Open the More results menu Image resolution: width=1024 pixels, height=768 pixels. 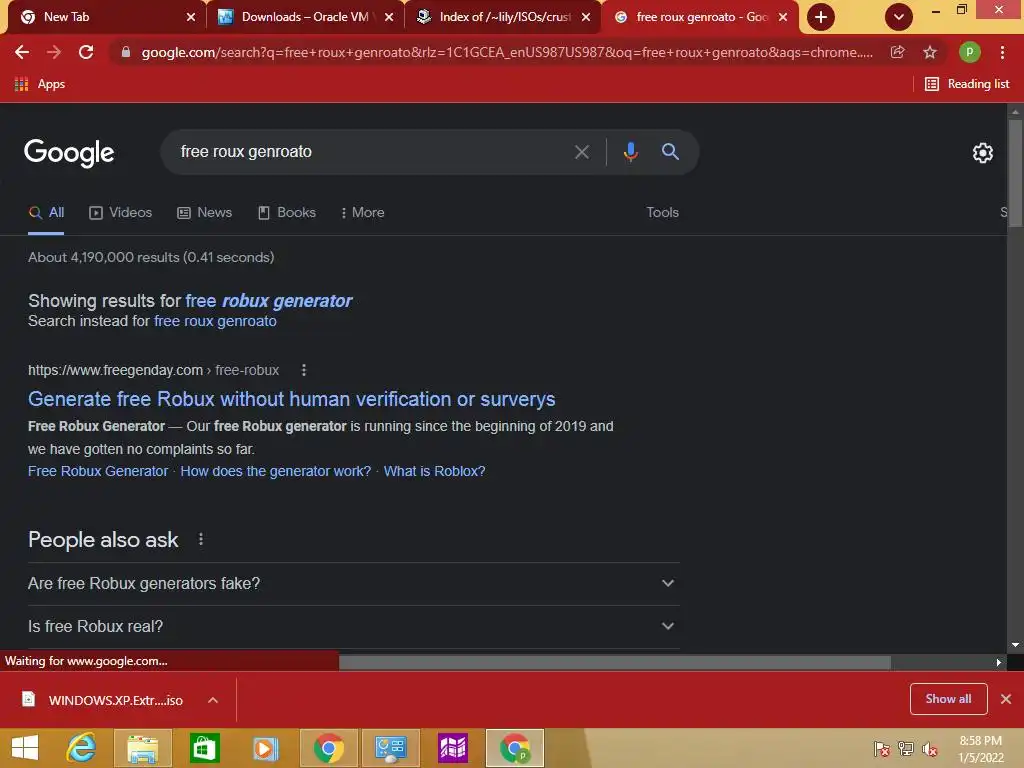pyautogui.click(x=362, y=213)
